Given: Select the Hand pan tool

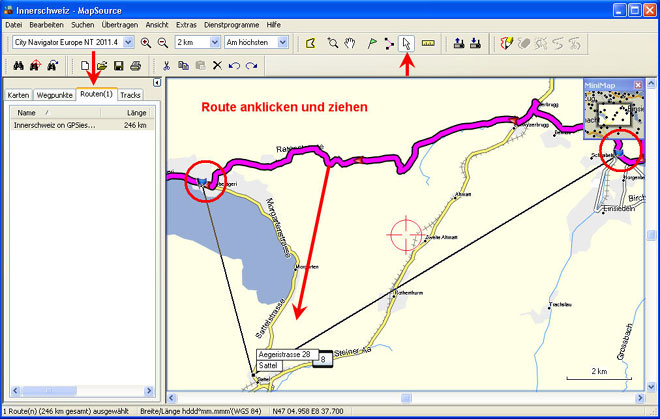Looking at the screenshot, I should 350,43.
